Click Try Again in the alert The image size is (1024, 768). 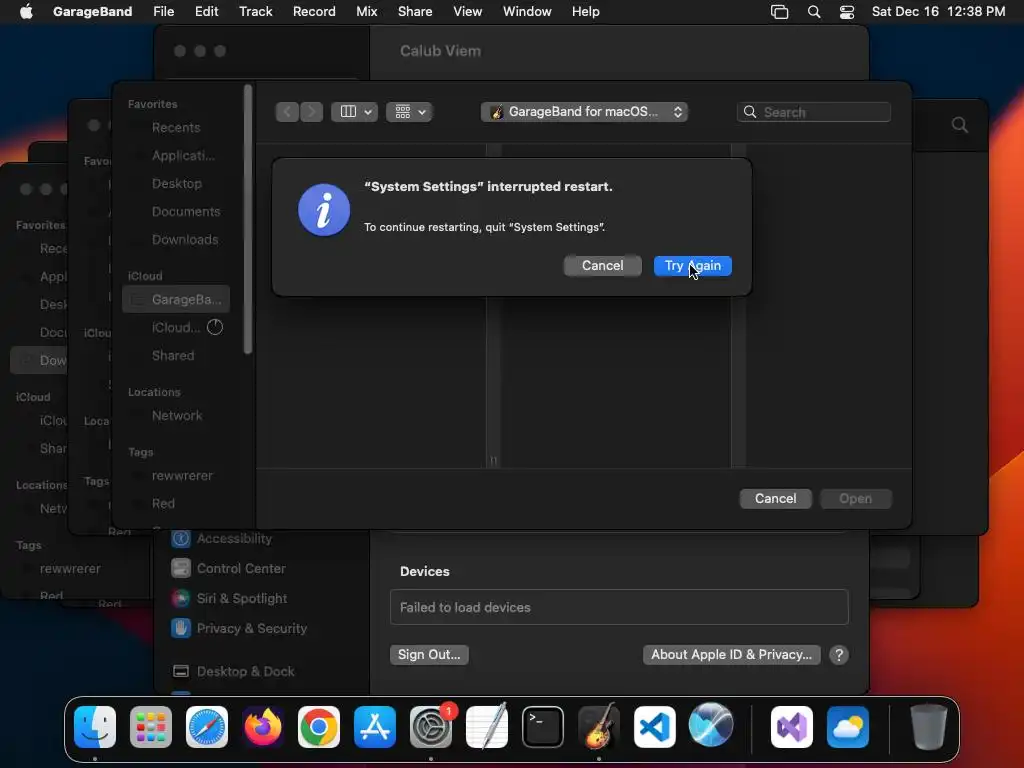(x=692, y=266)
